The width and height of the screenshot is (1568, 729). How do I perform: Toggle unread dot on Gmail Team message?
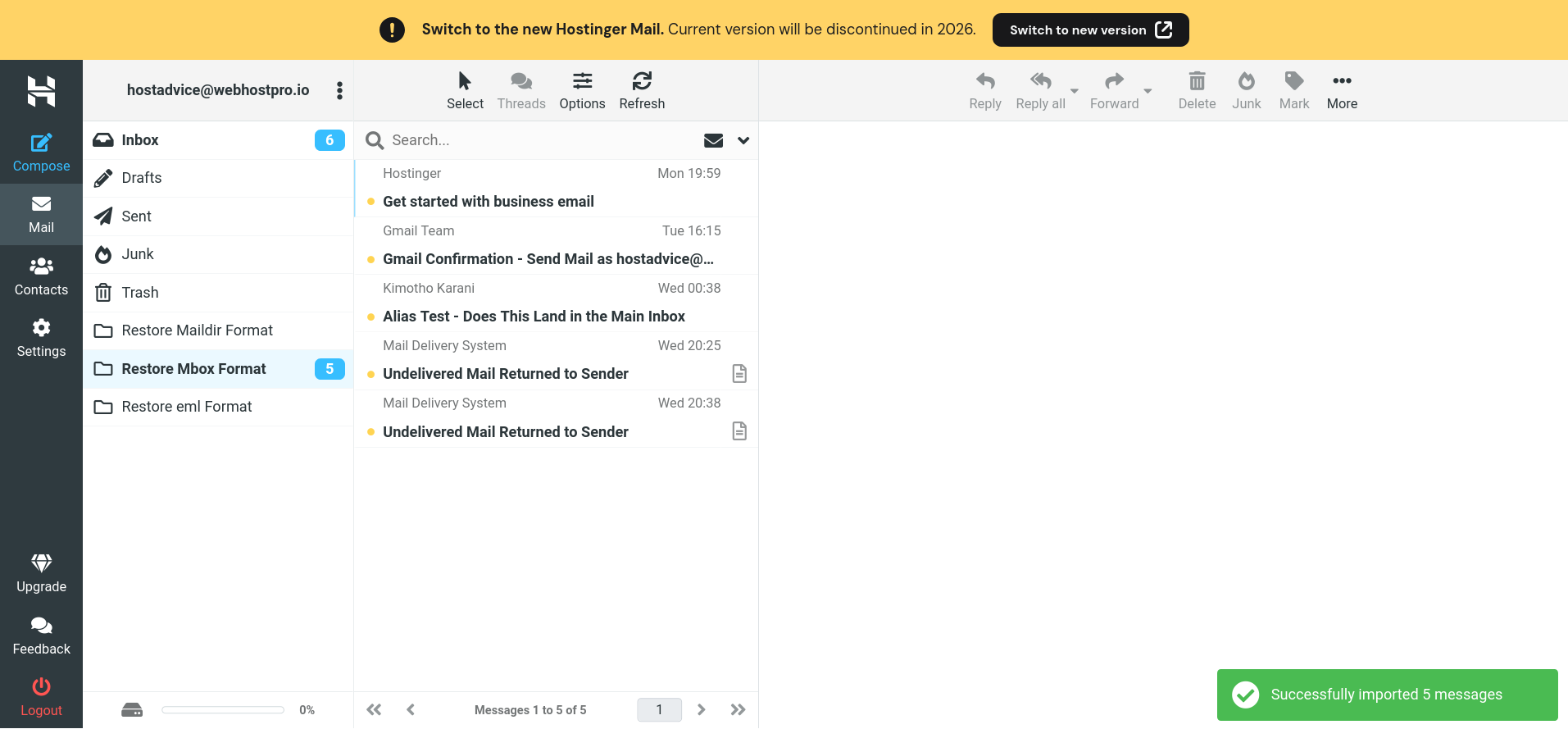[371, 259]
